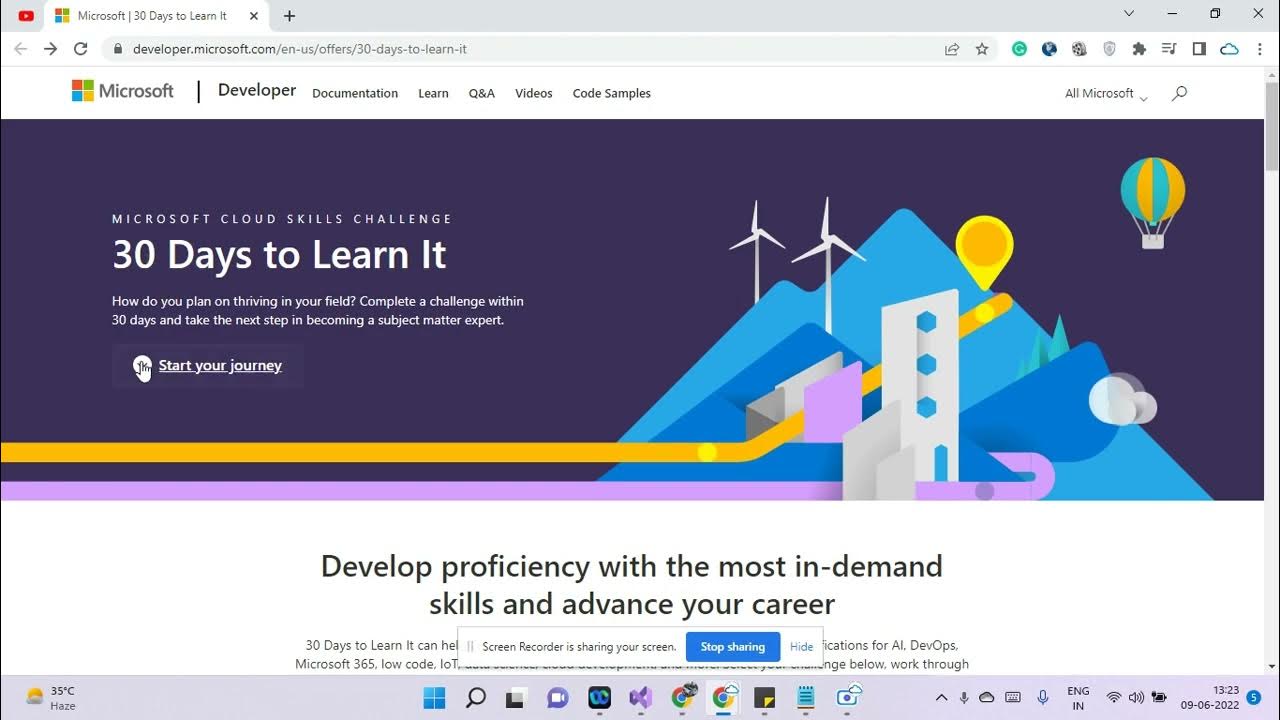The width and height of the screenshot is (1280, 720).
Task: Expand the tab search chevron
Action: (x=1129, y=14)
